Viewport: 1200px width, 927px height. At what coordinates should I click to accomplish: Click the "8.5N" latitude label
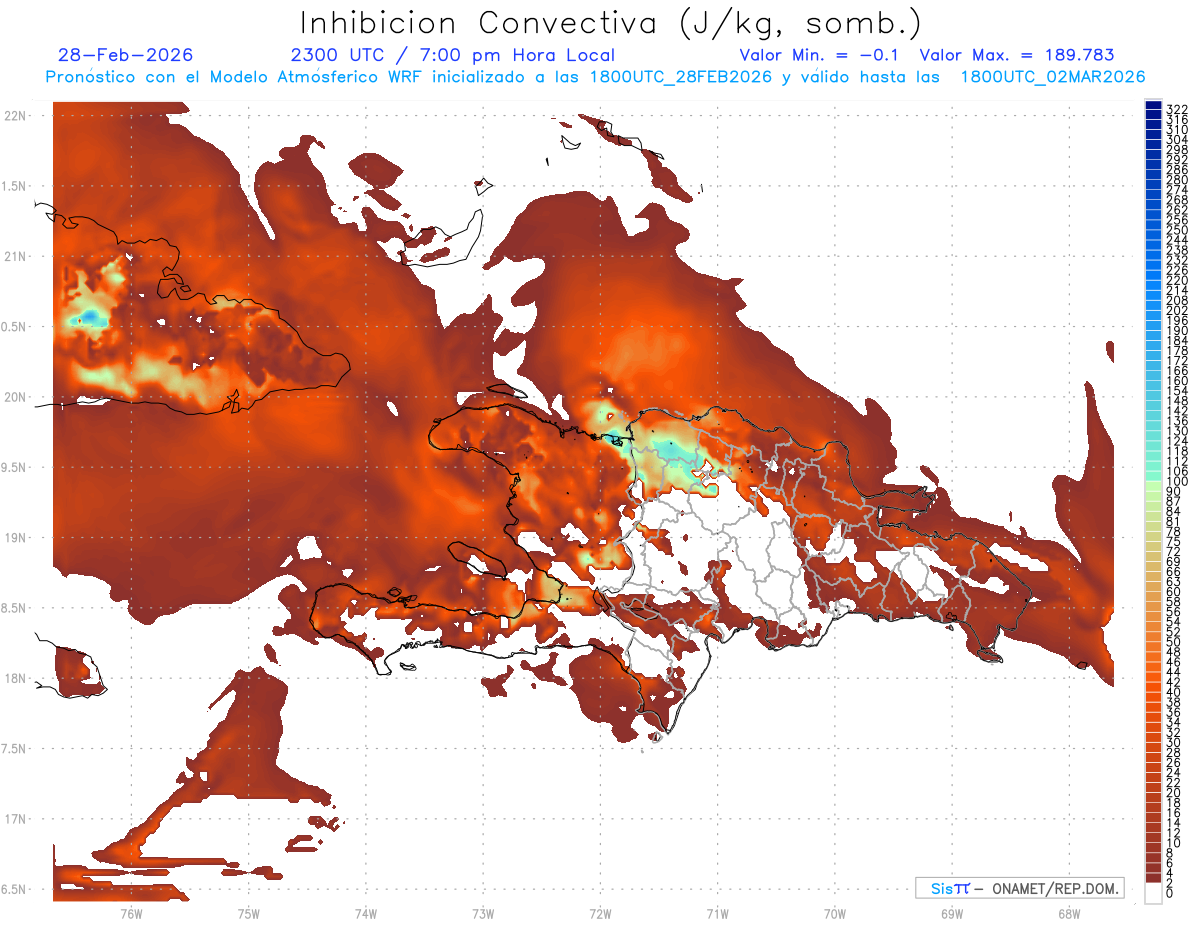click(15, 608)
